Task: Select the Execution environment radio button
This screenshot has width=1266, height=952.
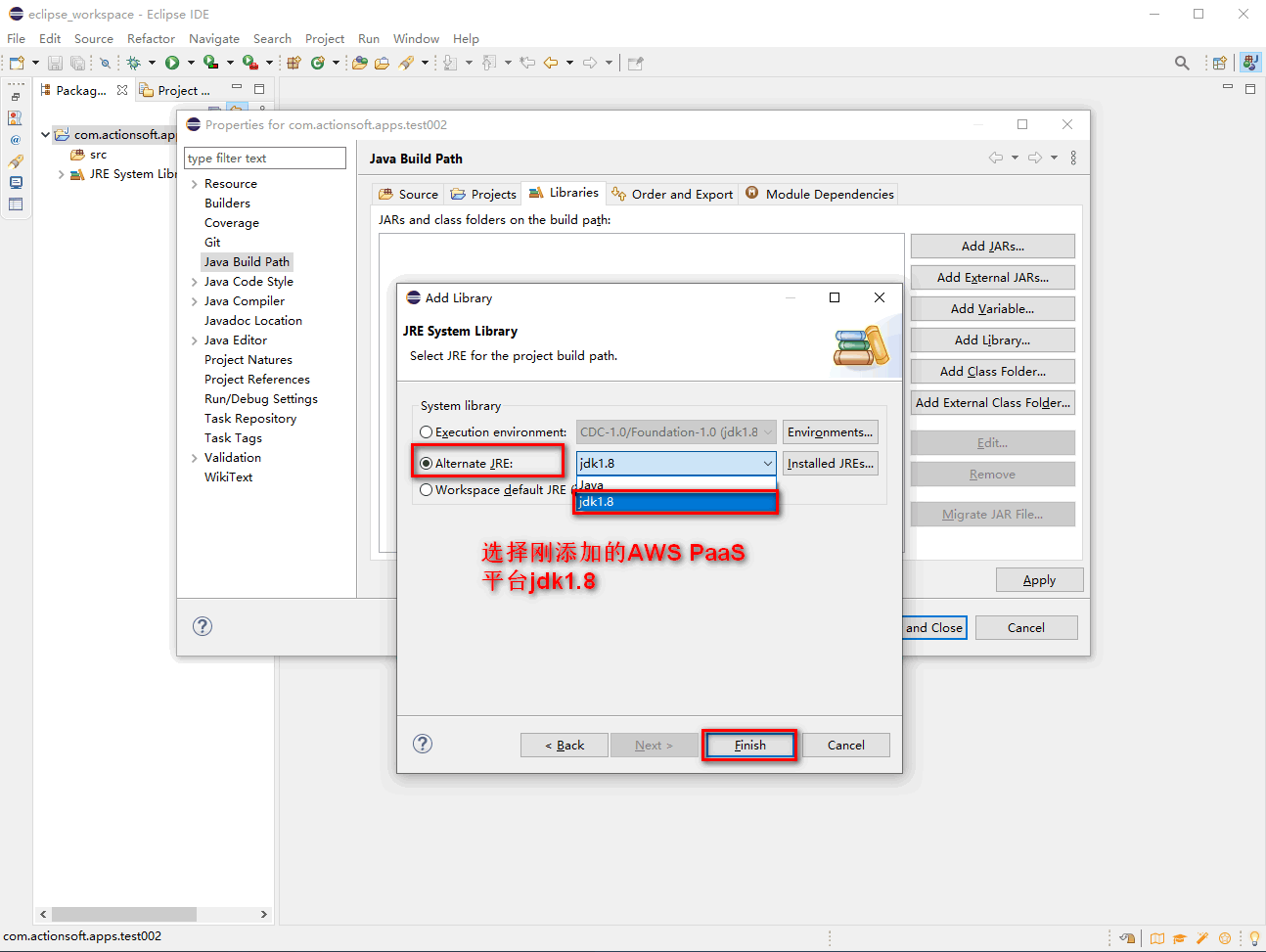Action: coord(427,432)
